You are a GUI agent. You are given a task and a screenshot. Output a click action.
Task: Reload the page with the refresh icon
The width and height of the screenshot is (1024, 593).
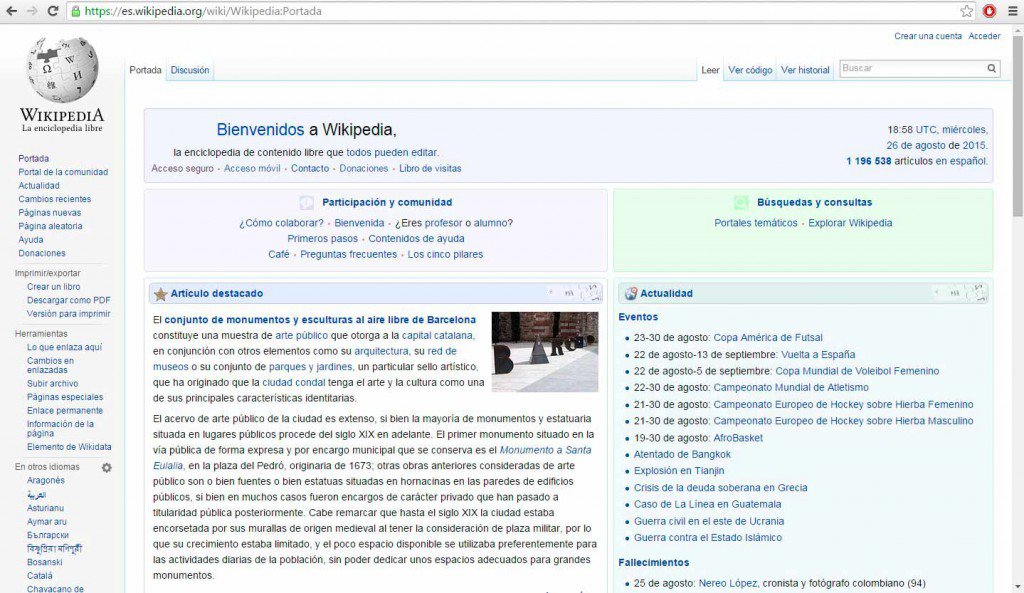[x=53, y=11]
